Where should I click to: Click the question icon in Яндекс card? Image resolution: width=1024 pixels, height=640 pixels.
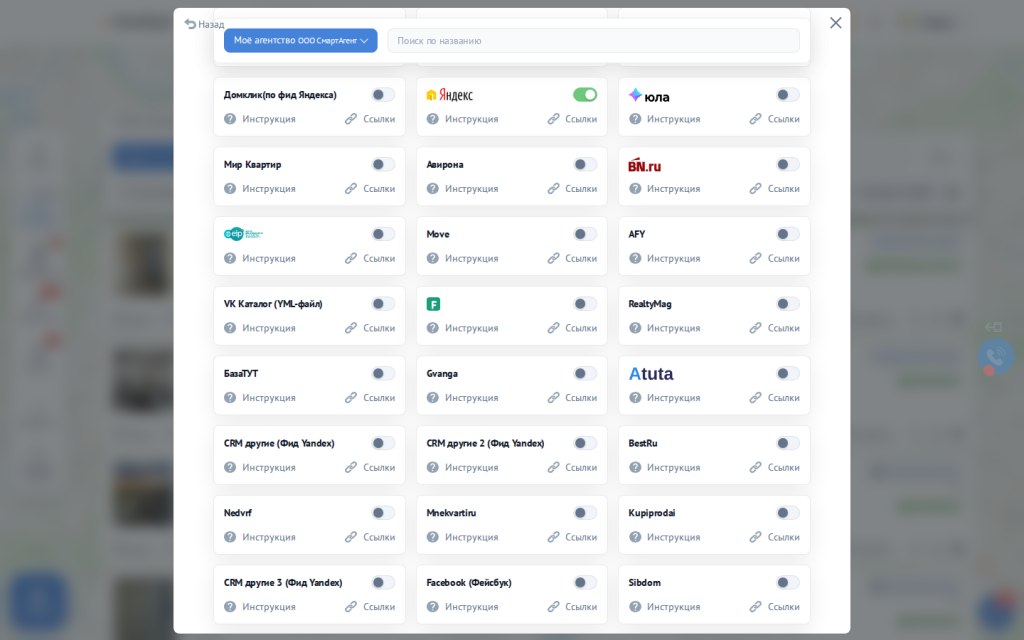(432, 119)
